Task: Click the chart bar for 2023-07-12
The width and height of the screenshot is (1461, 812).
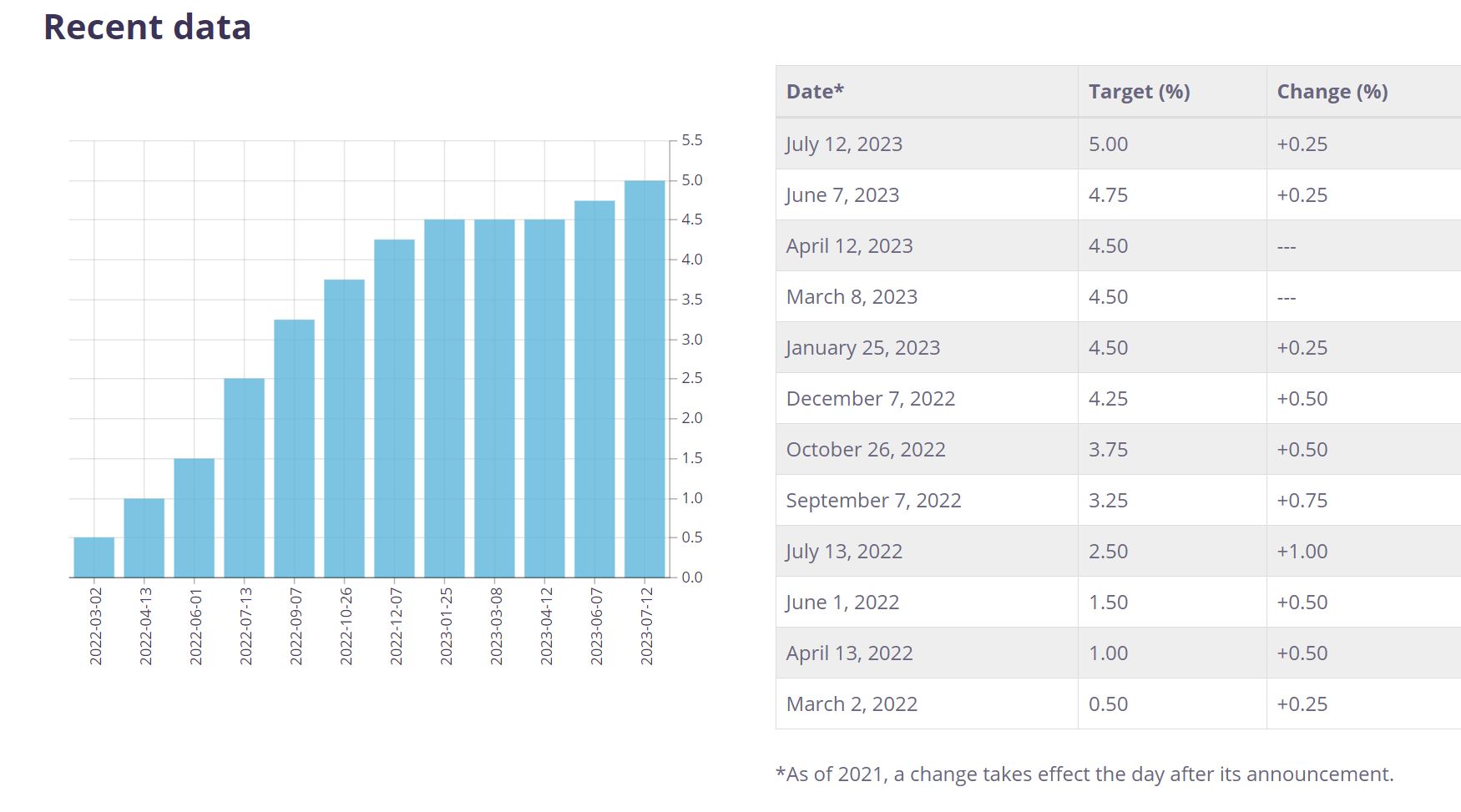Action: click(x=645, y=379)
